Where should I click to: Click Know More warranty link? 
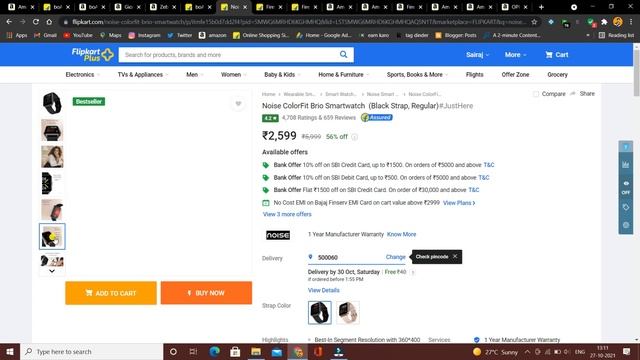click(401, 234)
